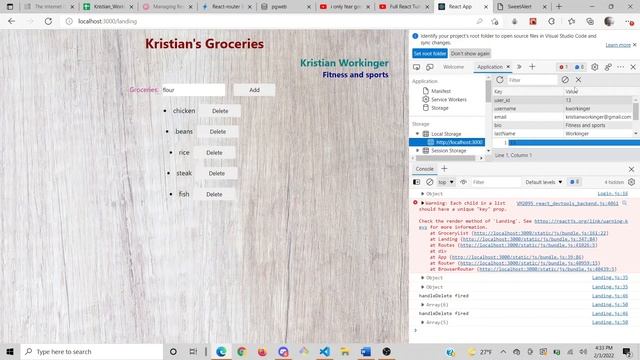The image size is (640, 360).
Task: Click the browser profile avatar
Action: pos(609,21)
